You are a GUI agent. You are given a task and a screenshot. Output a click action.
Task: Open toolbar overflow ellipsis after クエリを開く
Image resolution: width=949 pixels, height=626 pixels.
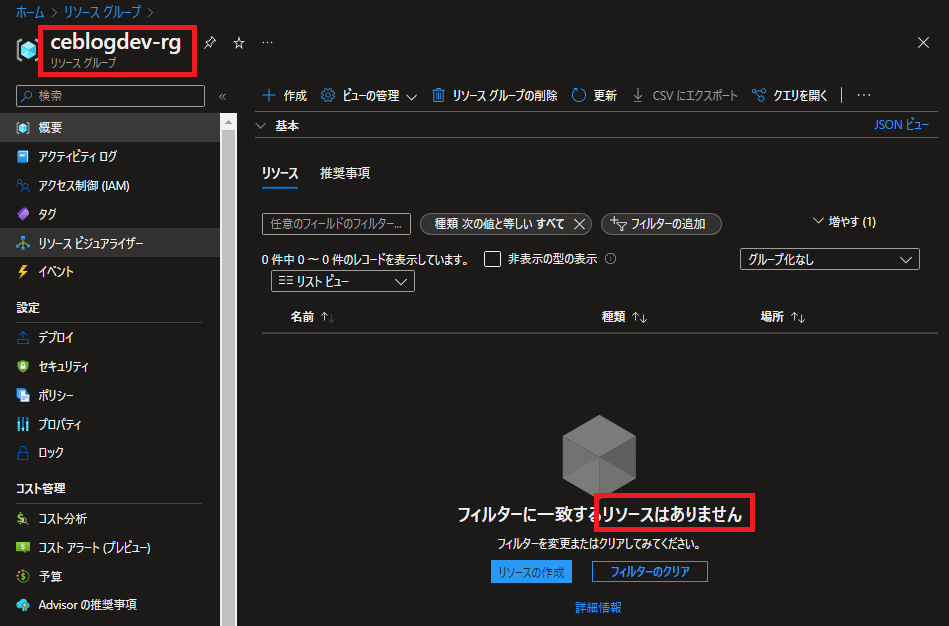click(864, 95)
